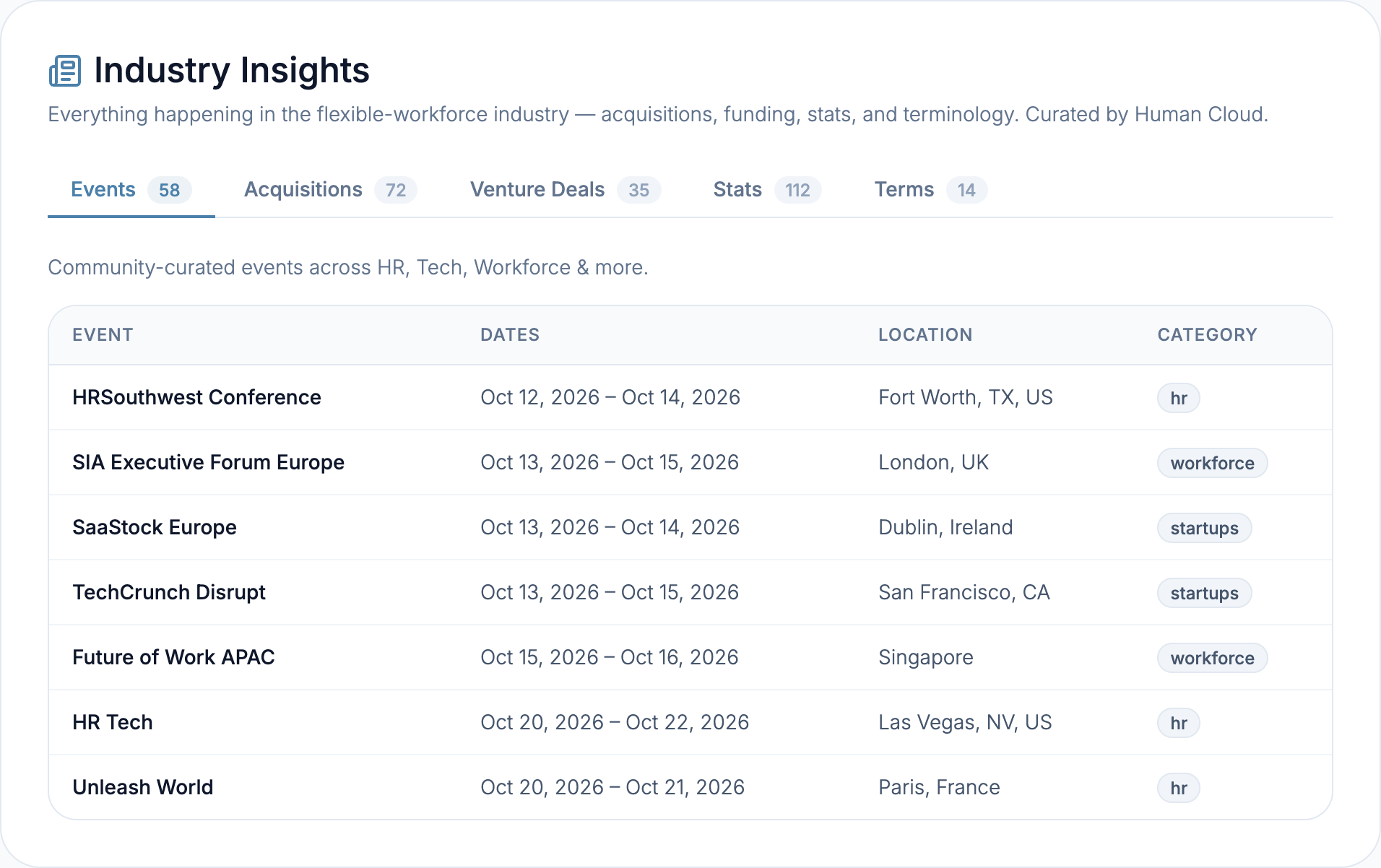Select the SaaStock Europe event row
The height and width of the screenshot is (868, 1381).
[x=690, y=527]
